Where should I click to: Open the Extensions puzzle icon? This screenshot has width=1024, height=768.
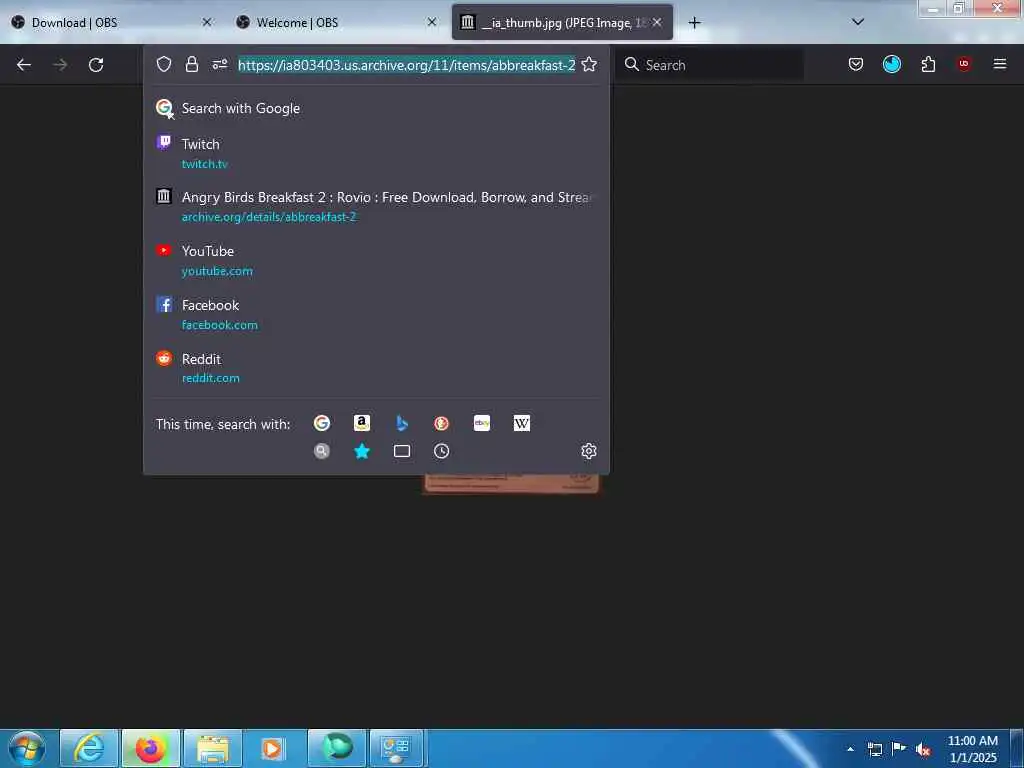click(928, 64)
